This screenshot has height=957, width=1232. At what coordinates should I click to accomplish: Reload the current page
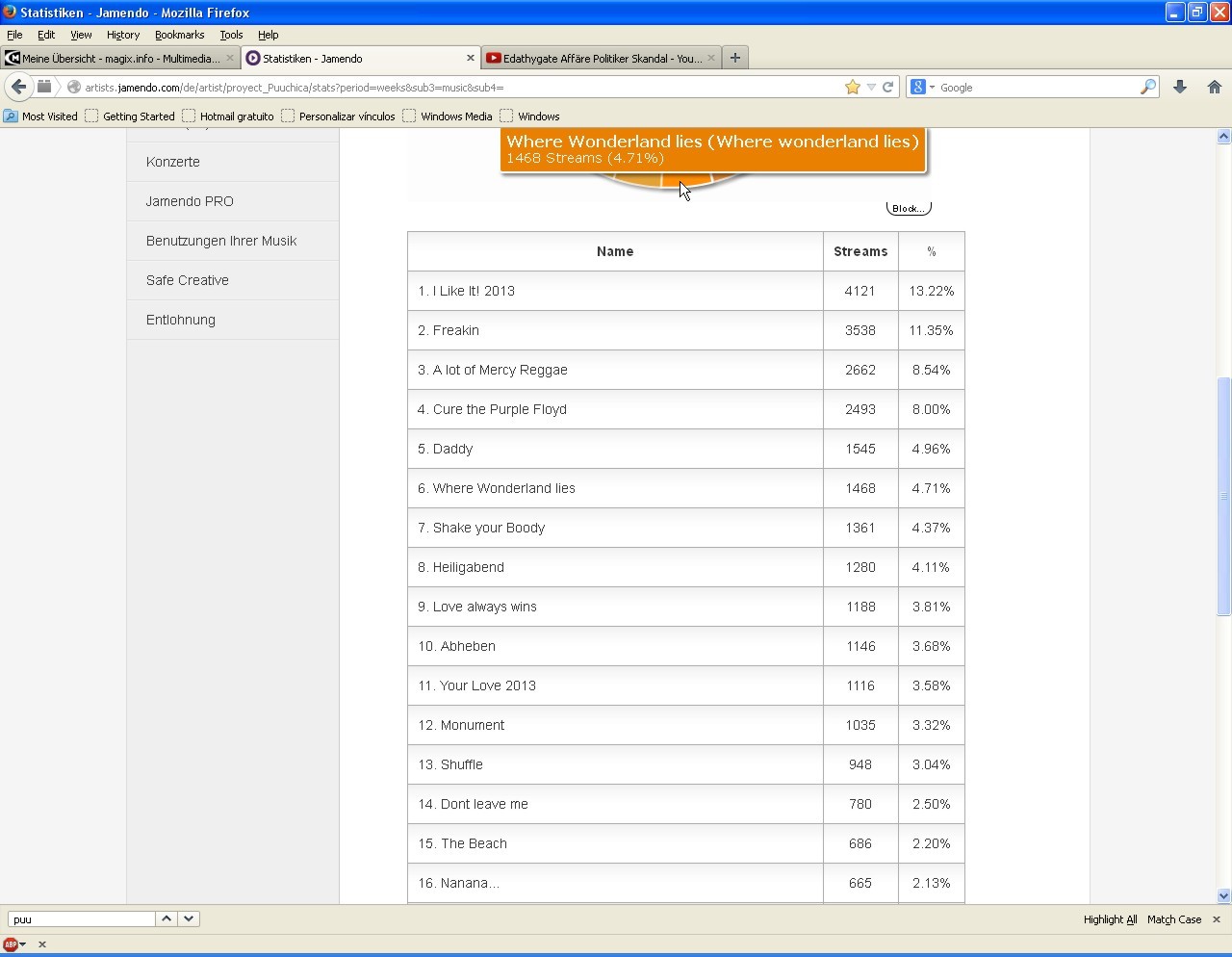click(887, 87)
